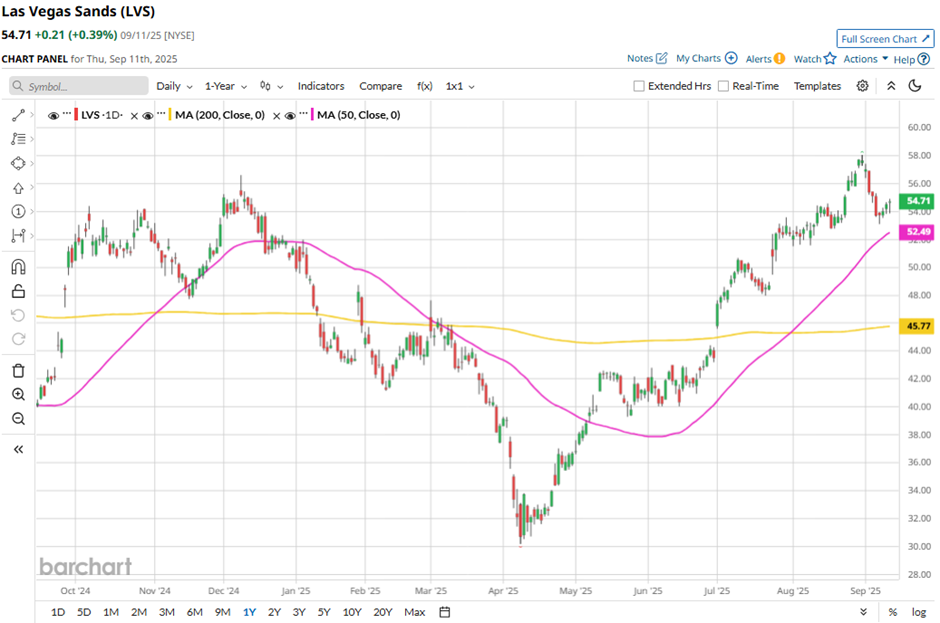Click the Notes link
940x623 pixels.
[x=640, y=58]
